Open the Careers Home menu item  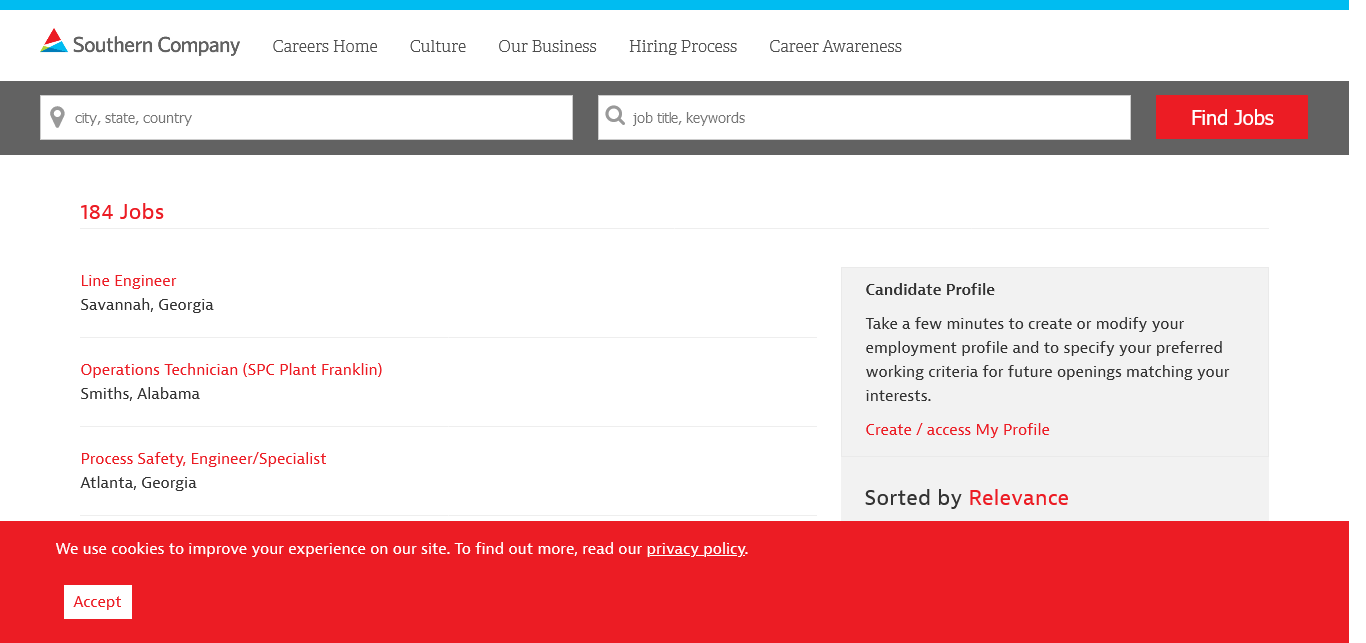point(325,46)
